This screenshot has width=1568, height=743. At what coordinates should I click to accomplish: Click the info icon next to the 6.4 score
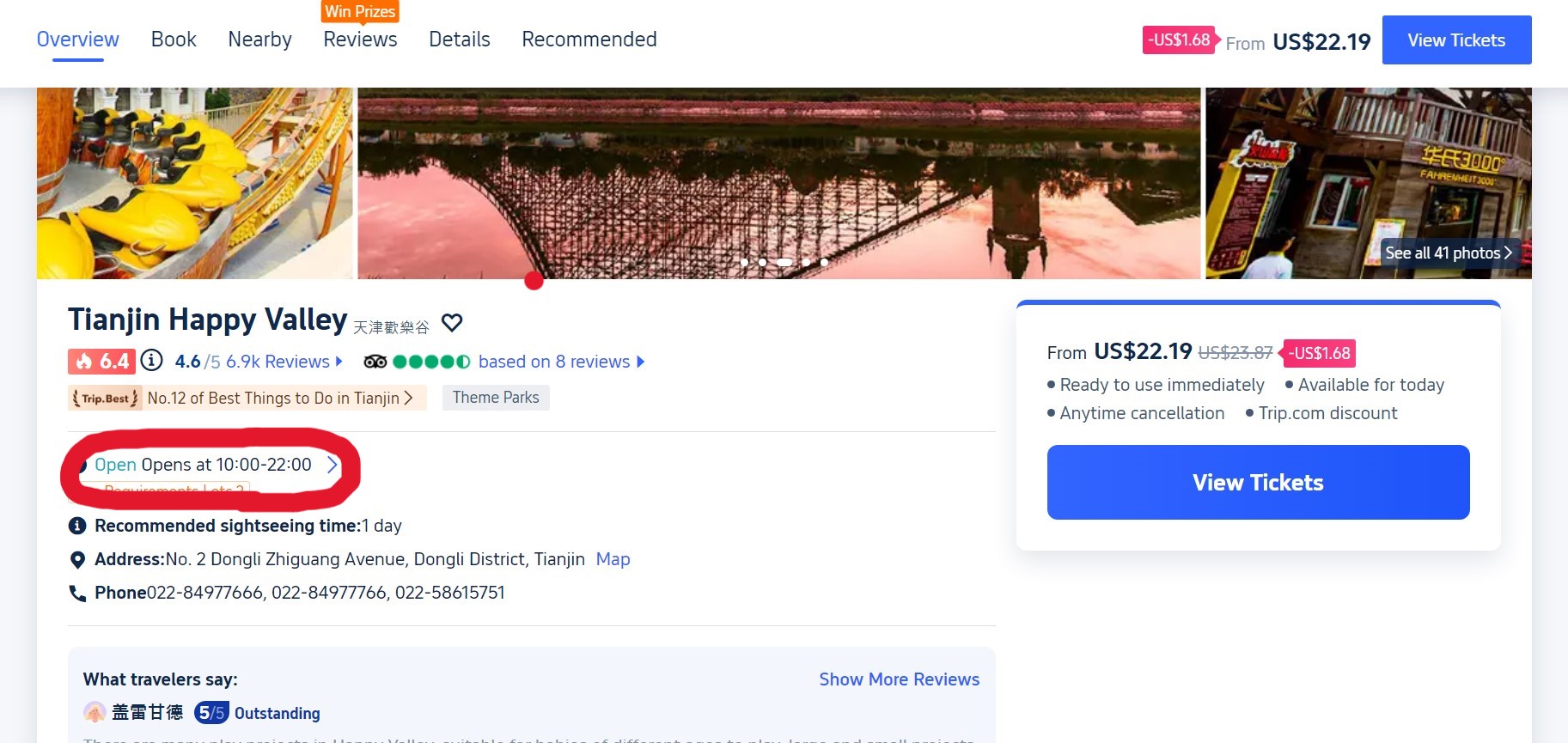click(x=151, y=360)
